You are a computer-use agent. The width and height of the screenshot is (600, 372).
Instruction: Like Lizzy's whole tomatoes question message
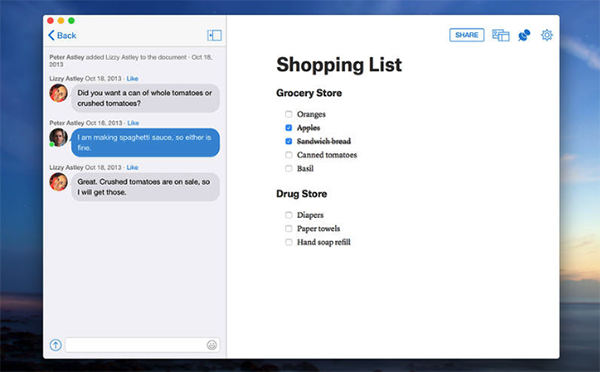(132, 78)
